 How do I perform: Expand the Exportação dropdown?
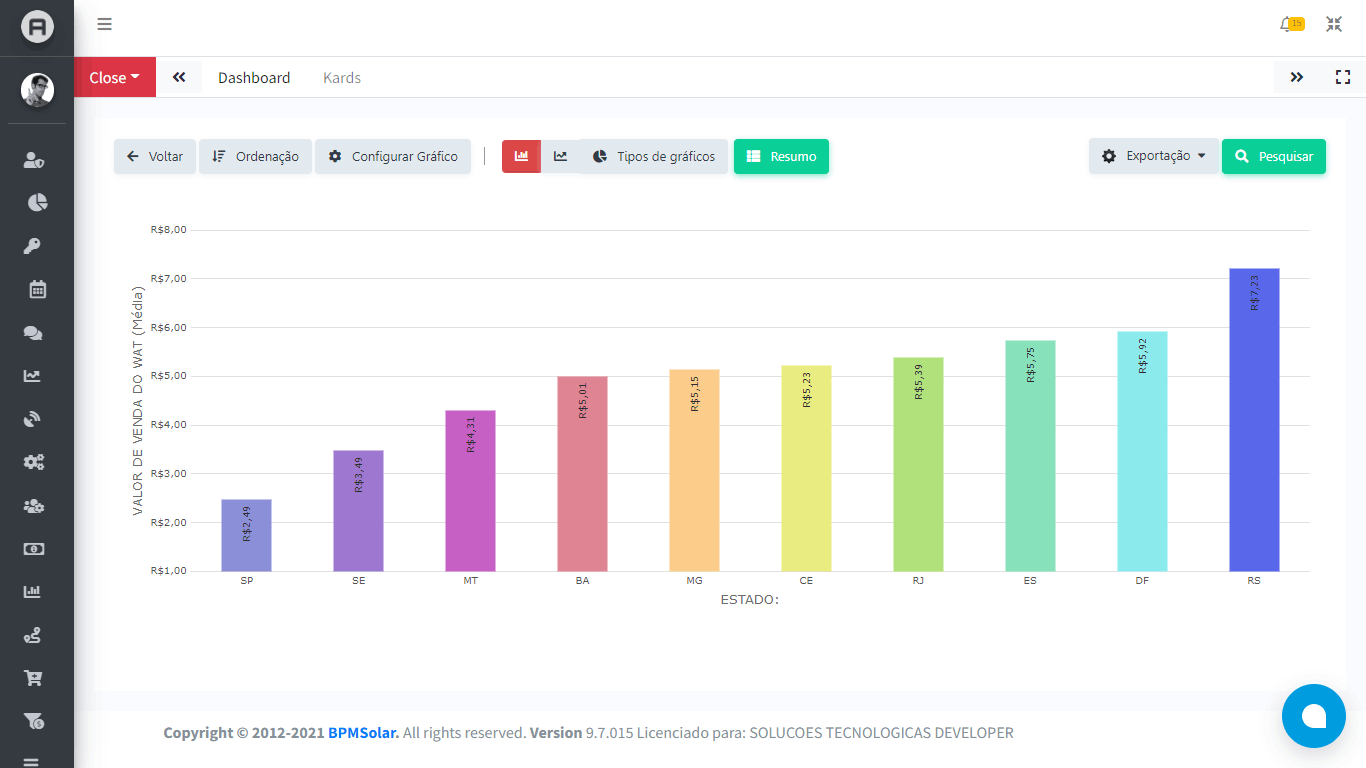pos(1153,156)
